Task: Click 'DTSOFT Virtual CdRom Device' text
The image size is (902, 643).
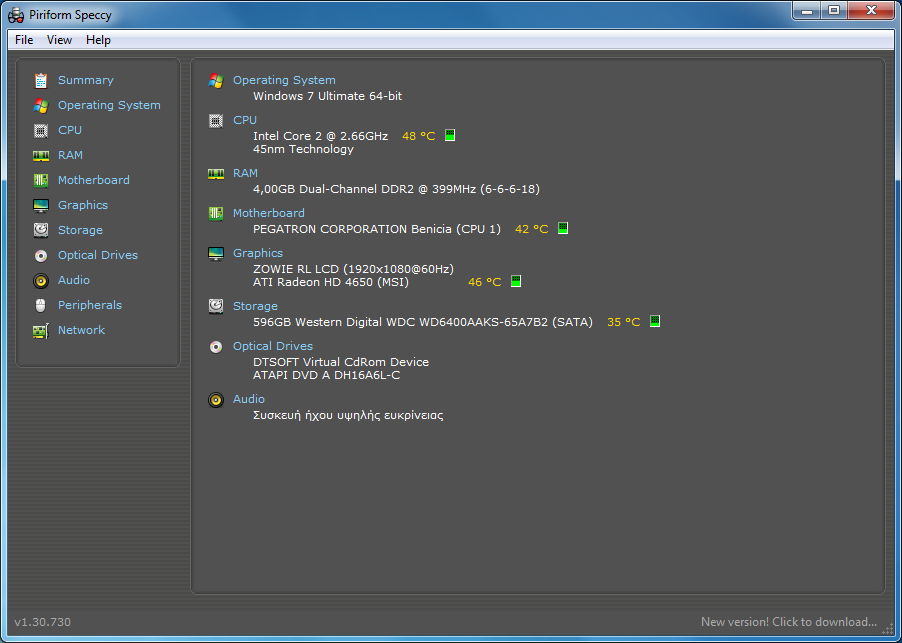Action: [341, 362]
